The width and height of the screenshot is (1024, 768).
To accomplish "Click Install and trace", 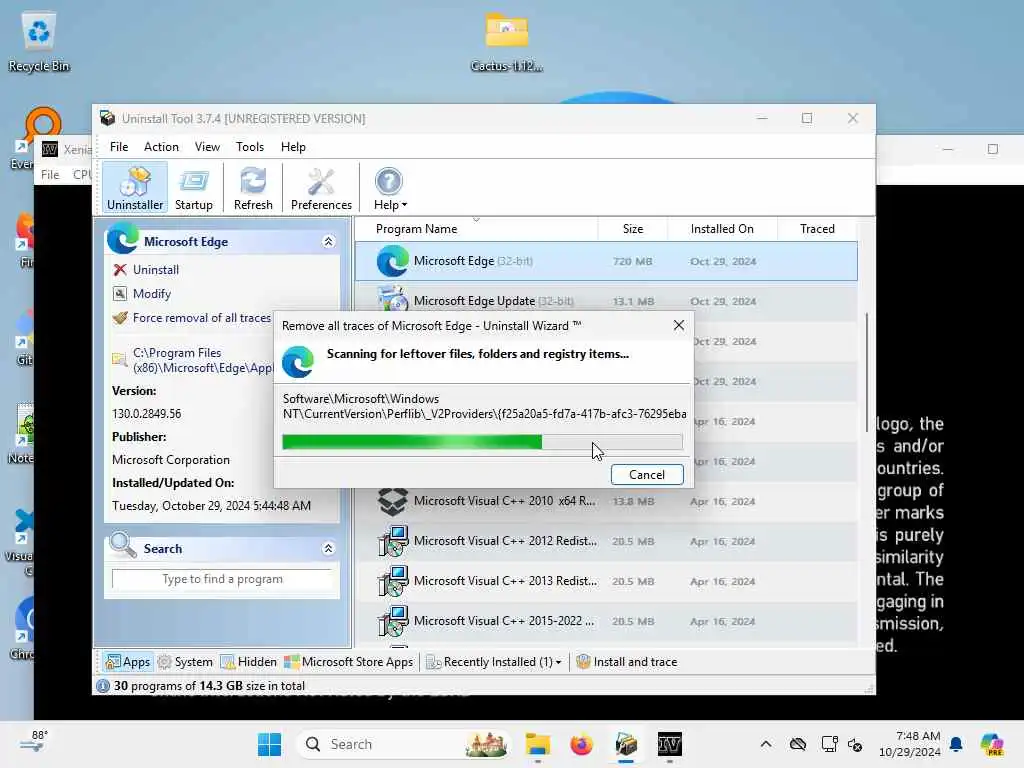I will click(x=626, y=662).
